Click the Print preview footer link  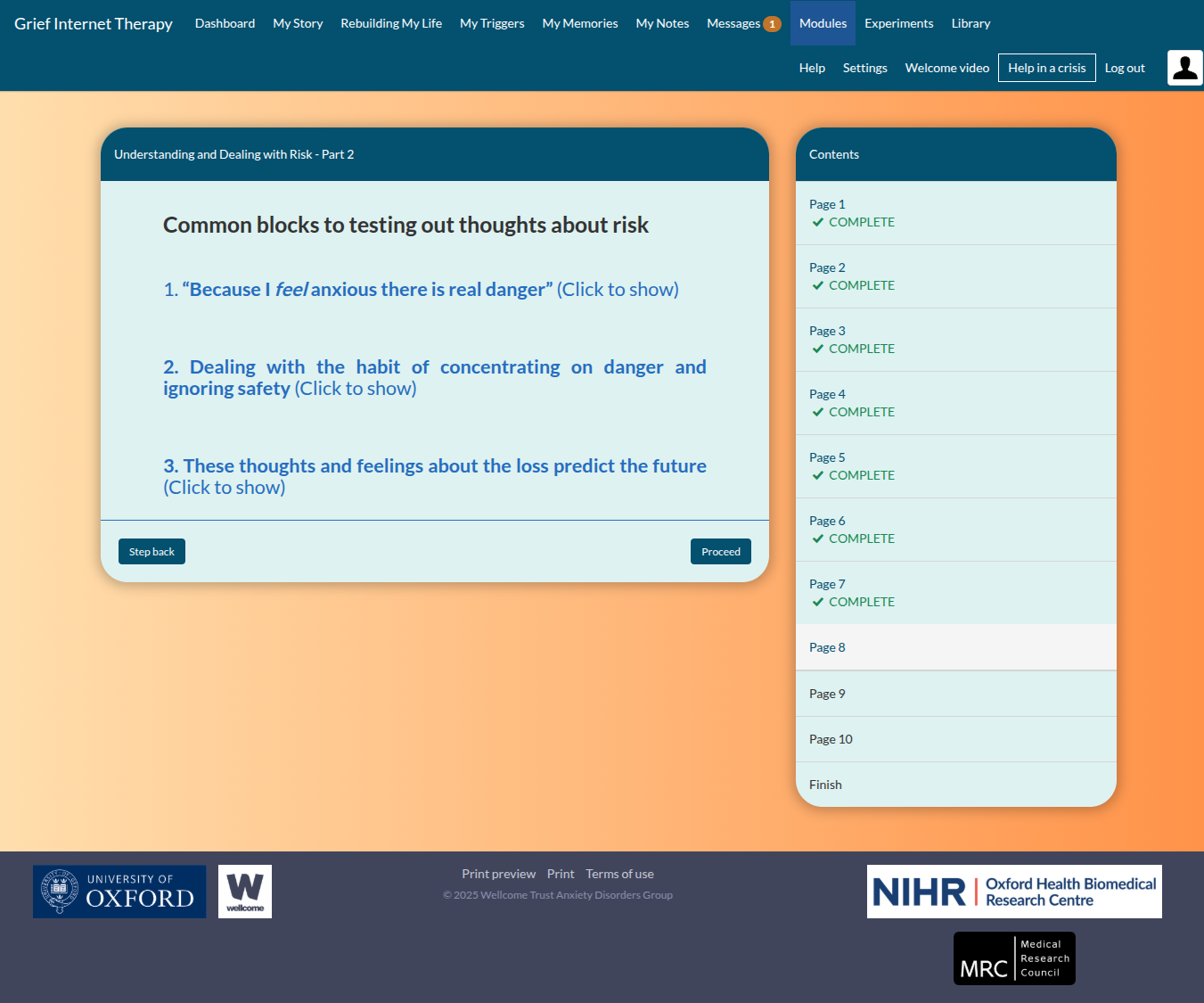498,874
